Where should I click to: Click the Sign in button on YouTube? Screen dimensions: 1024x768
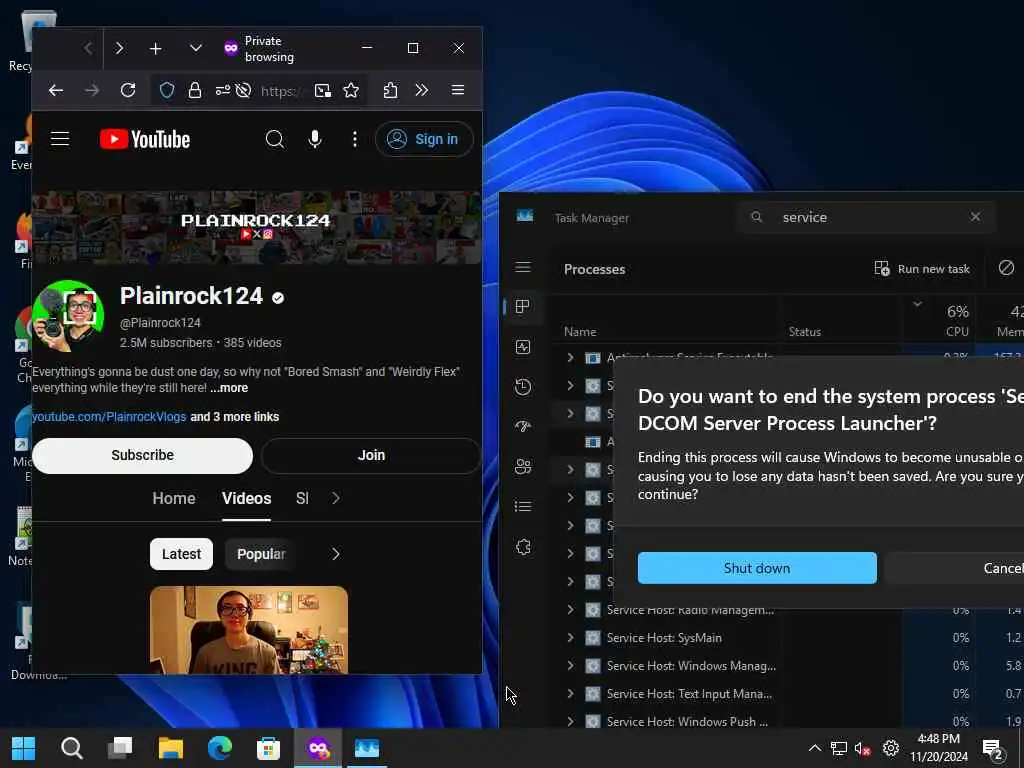pyautogui.click(x=424, y=139)
